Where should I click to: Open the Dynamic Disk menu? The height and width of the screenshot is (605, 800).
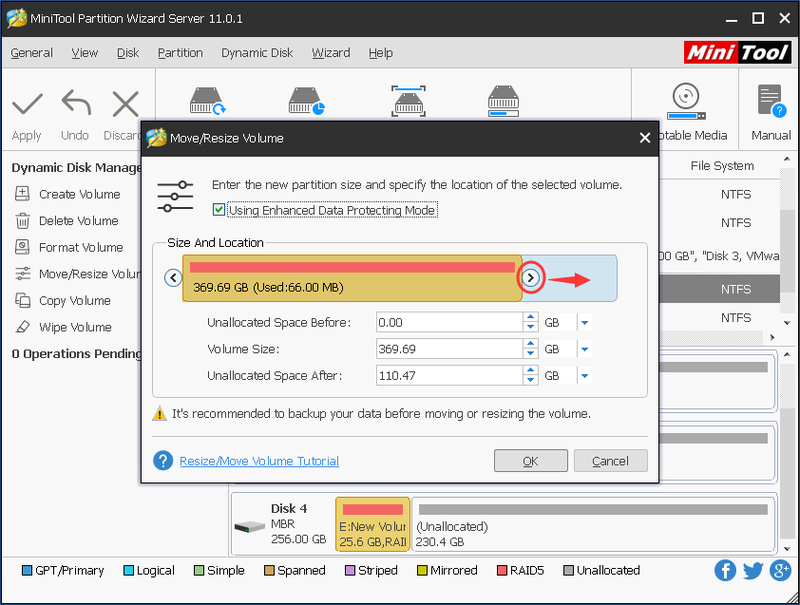[257, 53]
